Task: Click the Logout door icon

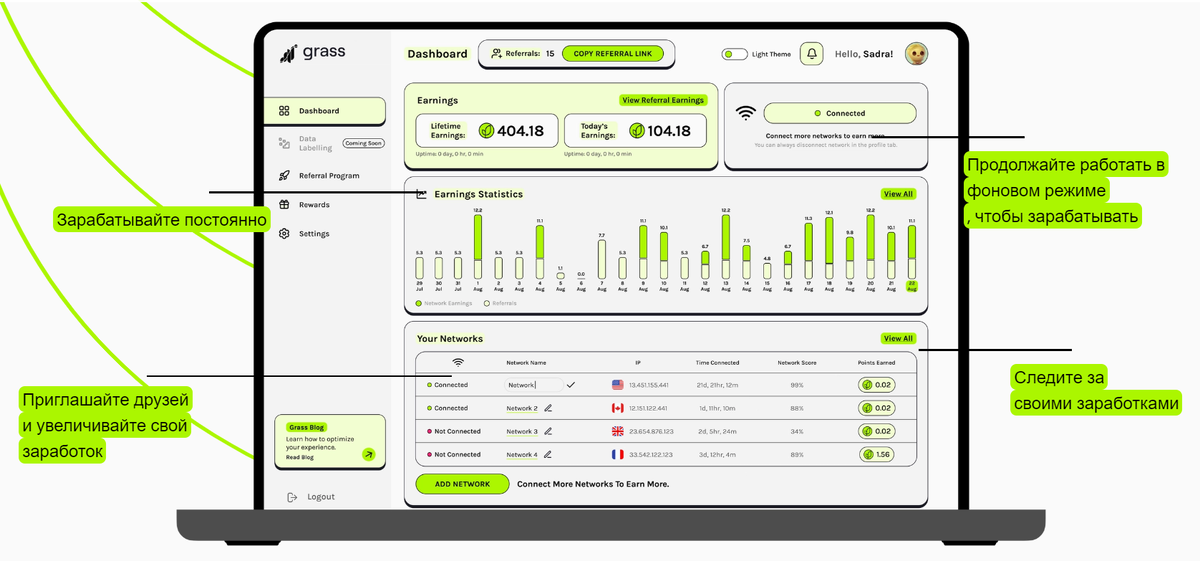Action: 292,497
